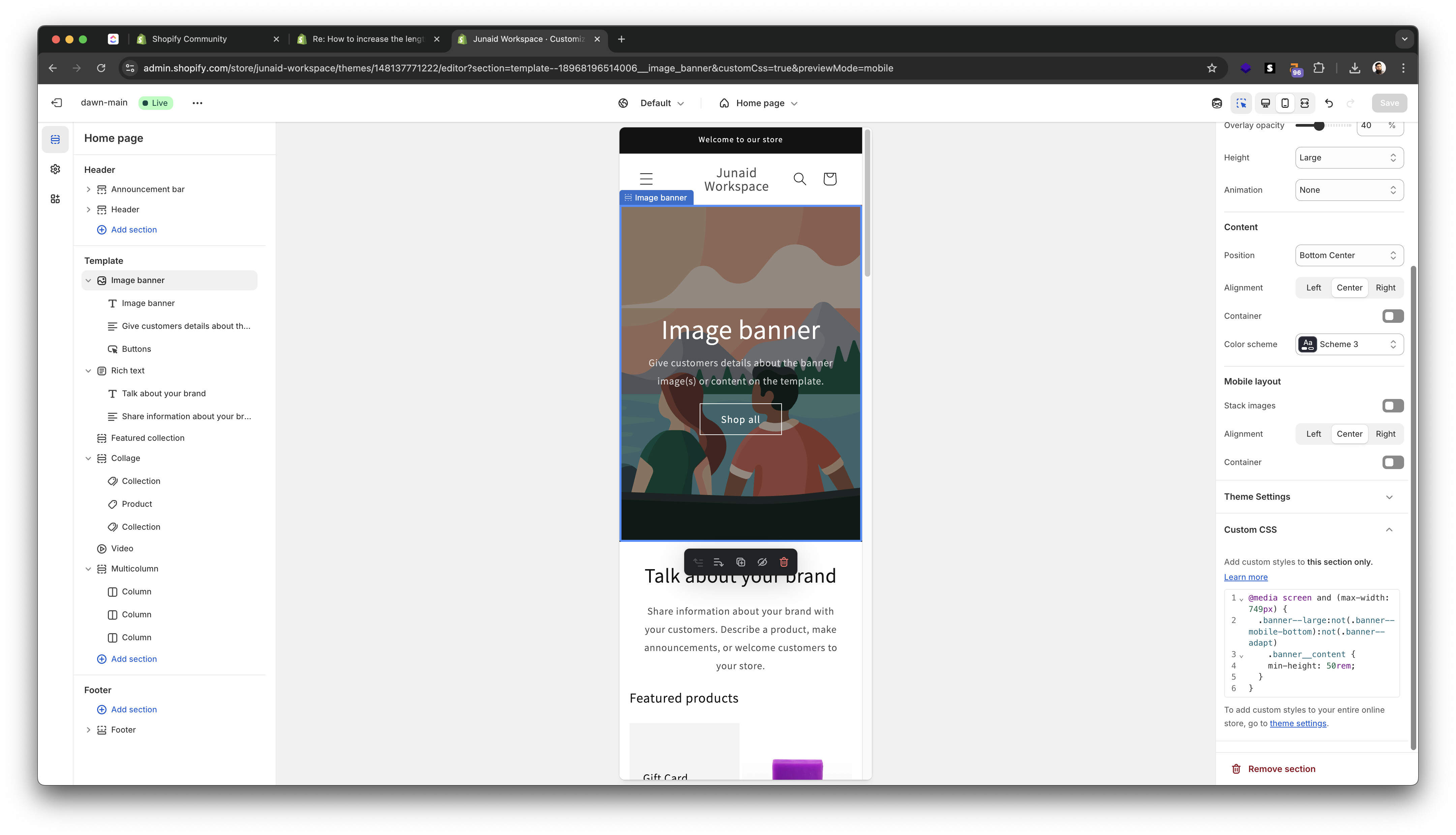The image size is (1456, 835).
Task: Click the undo arrow icon
Action: [1329, 103]
